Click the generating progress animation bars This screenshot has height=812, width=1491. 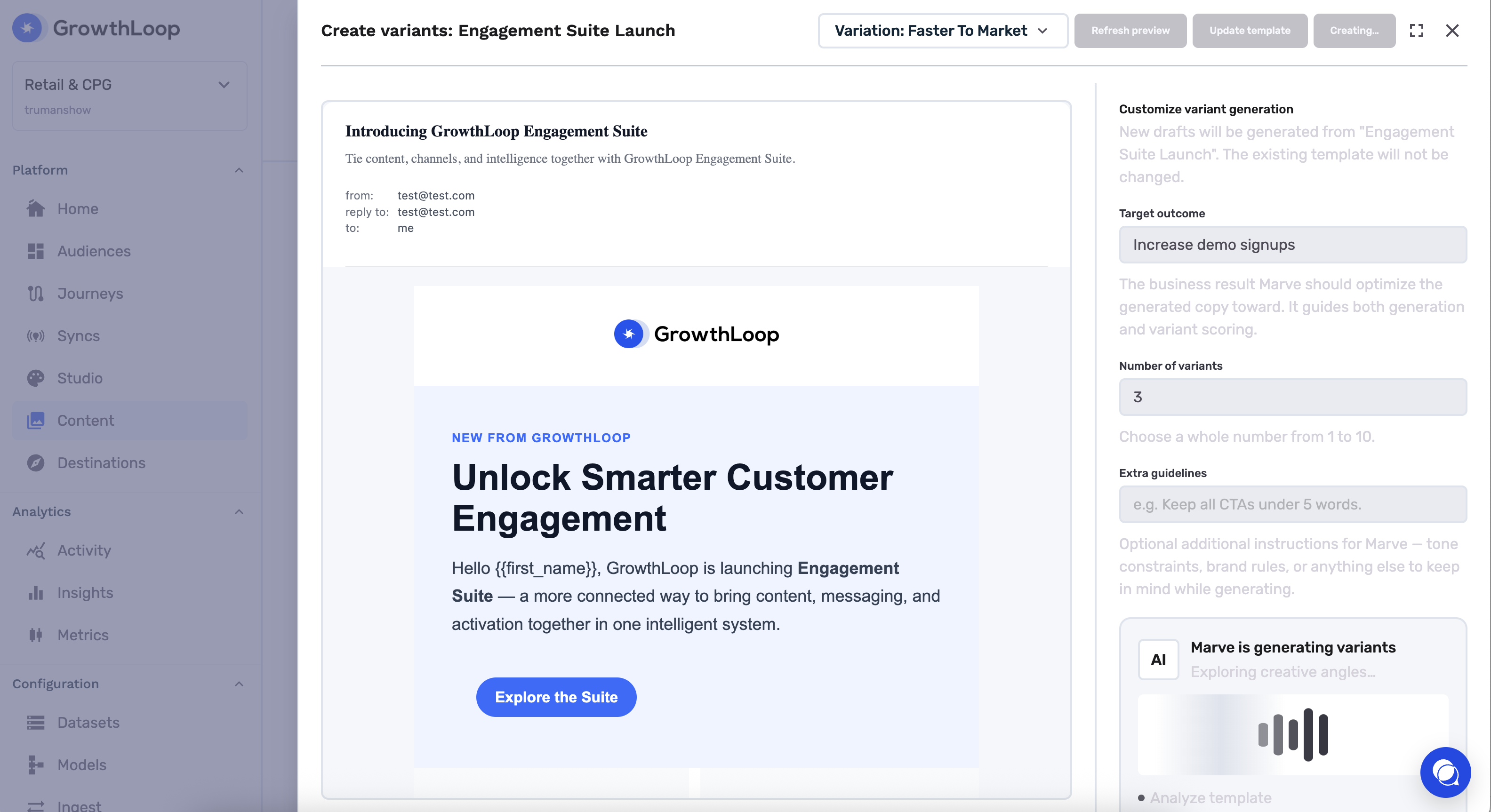[x=1293, y=734]
